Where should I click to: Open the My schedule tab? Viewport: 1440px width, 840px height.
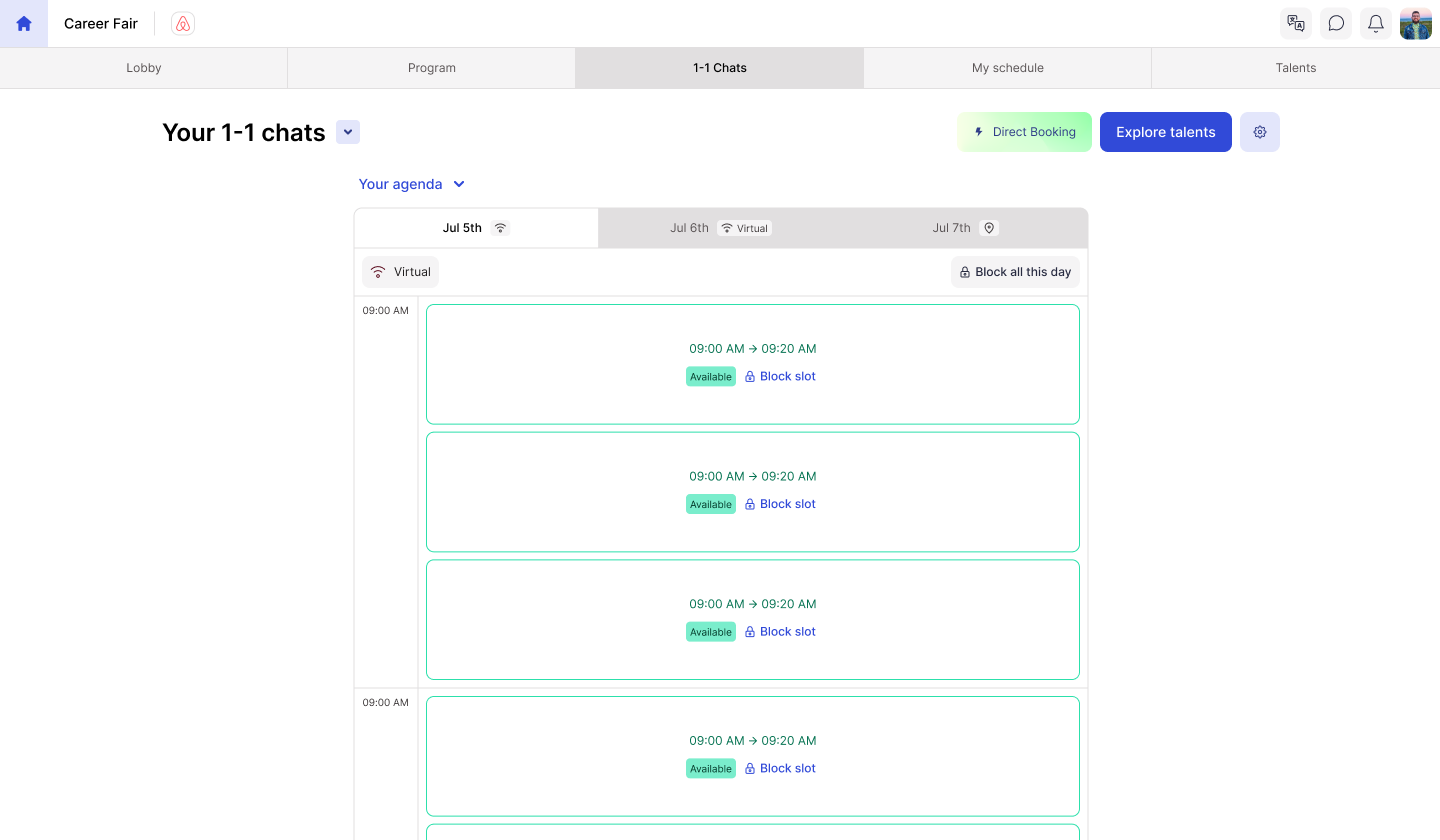click(1008, 68)
